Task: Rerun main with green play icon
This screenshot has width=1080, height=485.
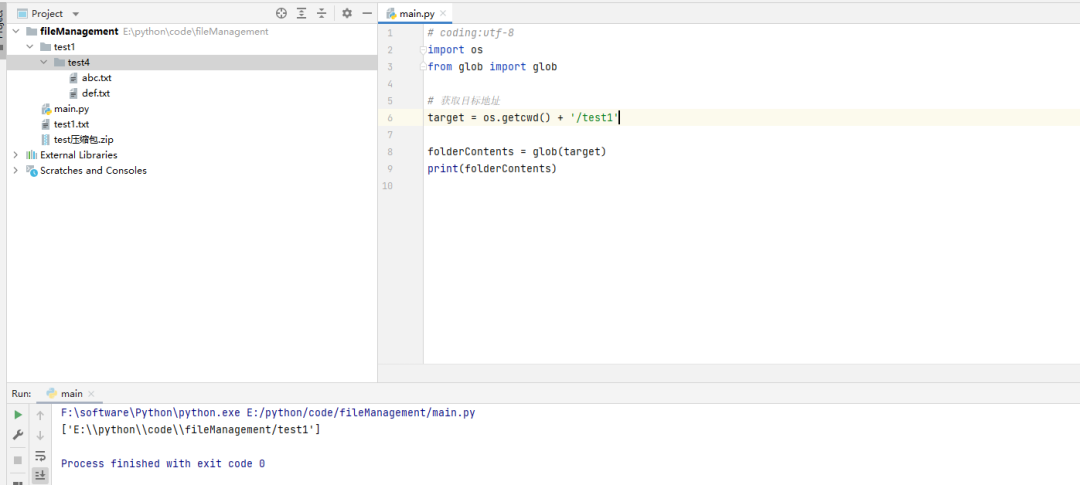Action: pos(19,415)
